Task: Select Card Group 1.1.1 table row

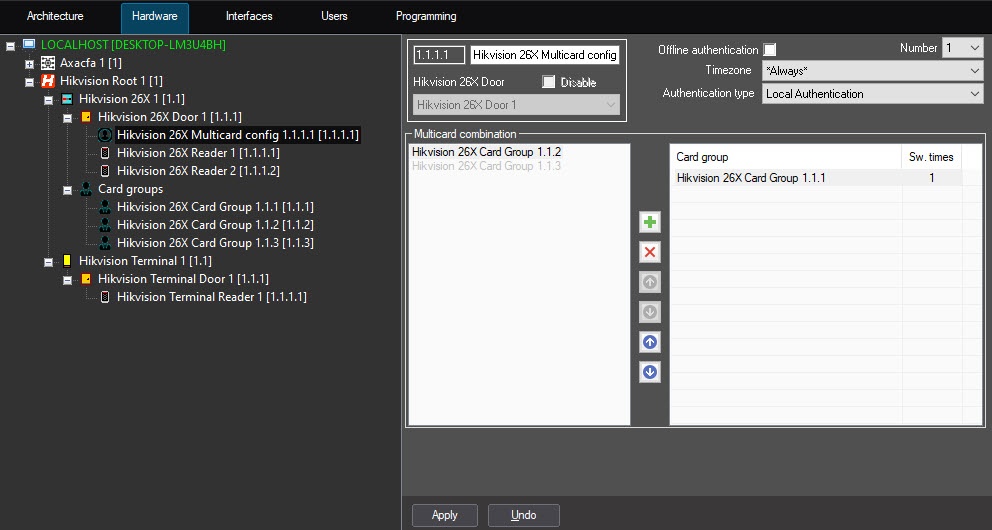Action: 816,178
